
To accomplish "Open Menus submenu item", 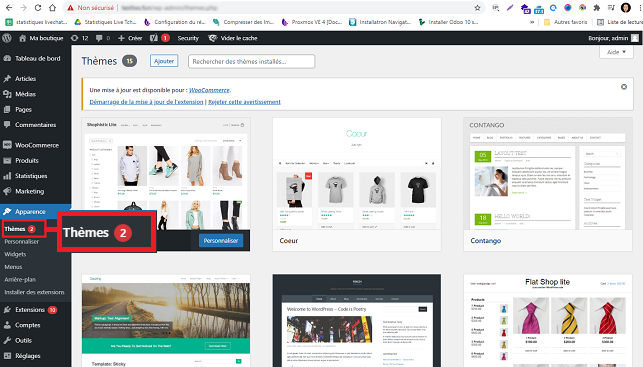I will click(13, 267).
